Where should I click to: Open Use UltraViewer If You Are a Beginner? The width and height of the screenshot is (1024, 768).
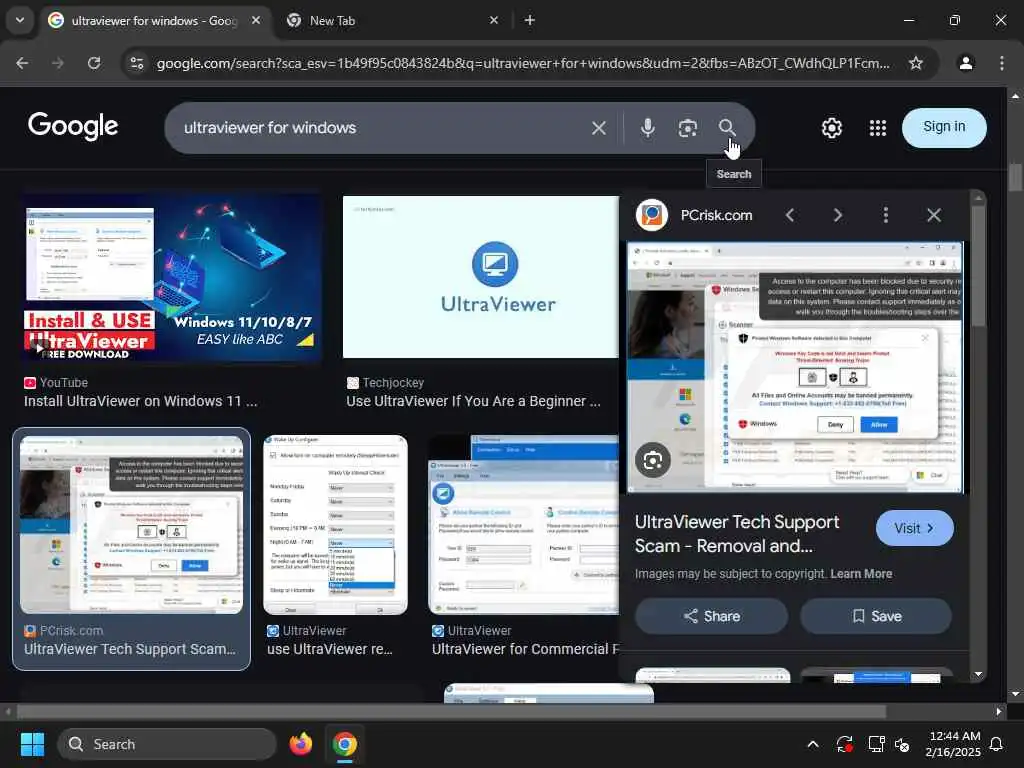[x=473, y=401]
